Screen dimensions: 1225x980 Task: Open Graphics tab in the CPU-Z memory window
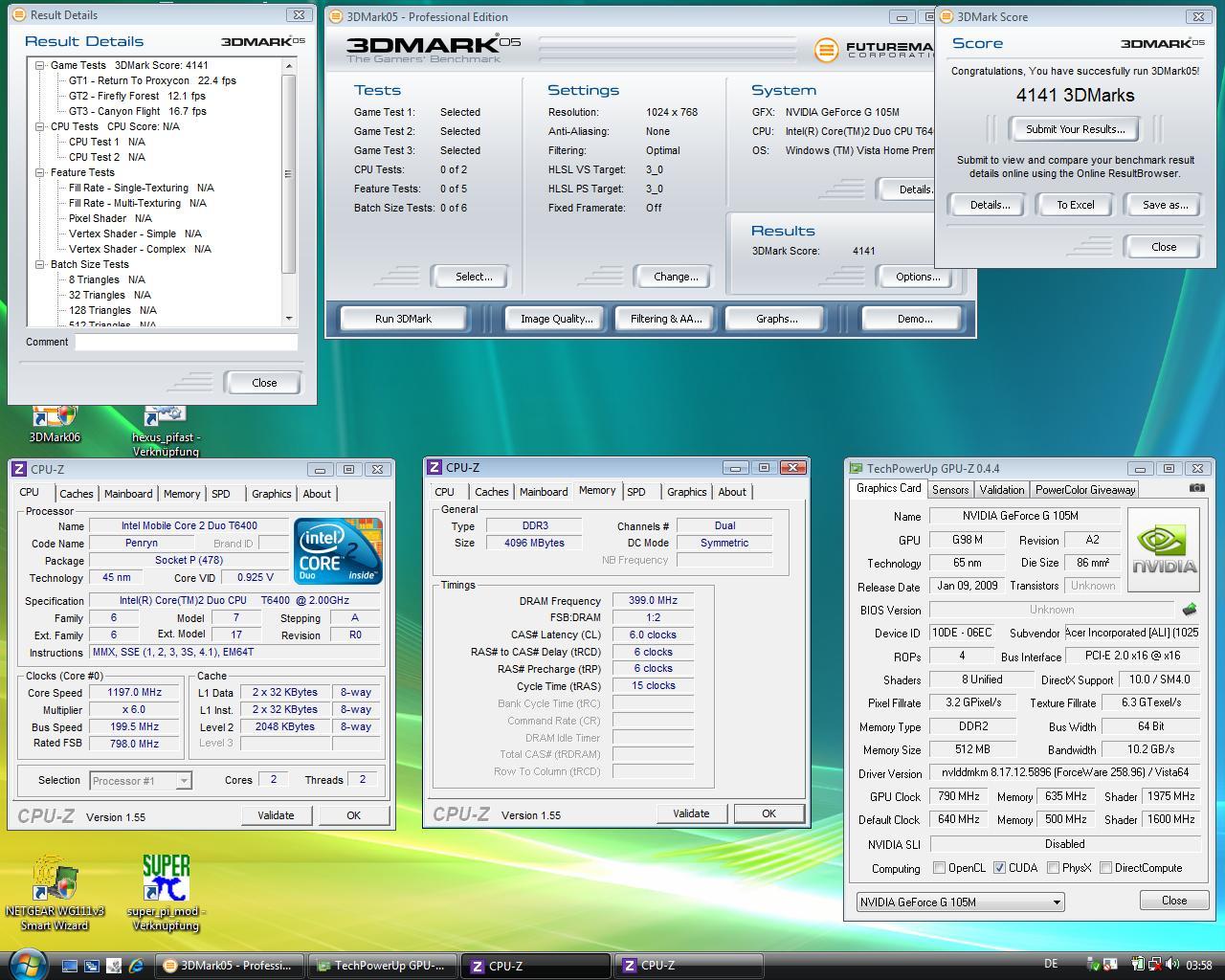pos(687,492)
